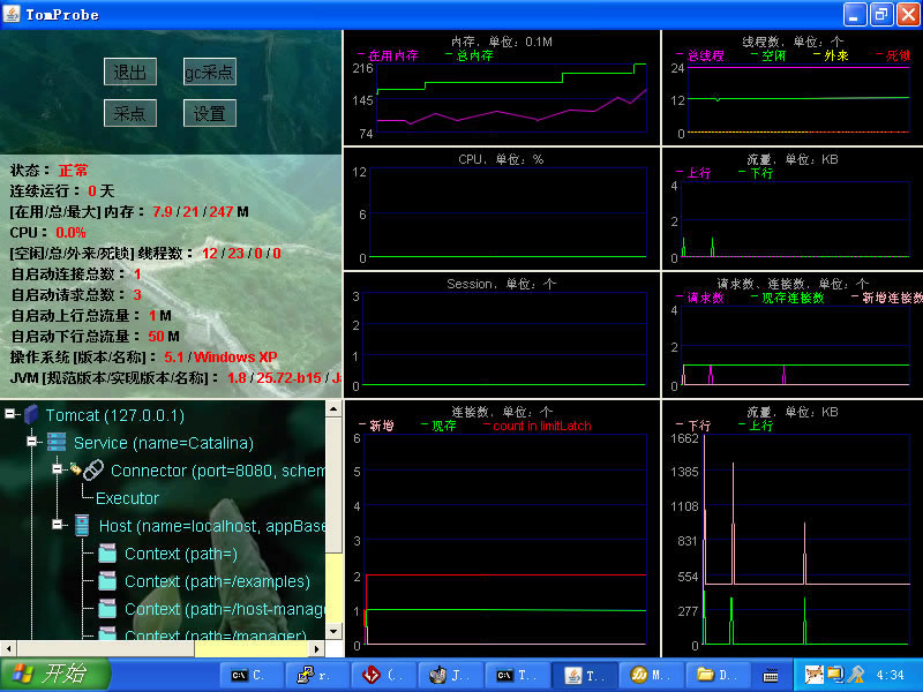Image resolution: width=923 pixels, height=692 pixels.
Task: Click the tree horizontal scrollbar thumb
Action: point(105,649)
